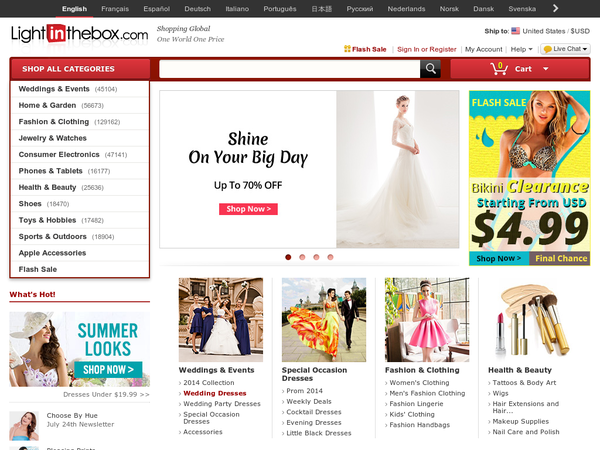
Task: Open Health & Beauty sidebar category
Action: [80, 188]
